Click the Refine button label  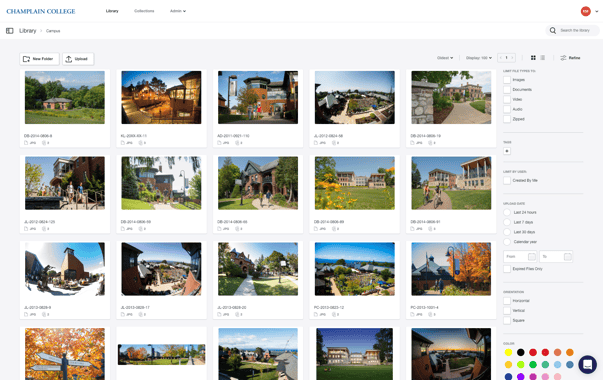click(x=575, y=58)
